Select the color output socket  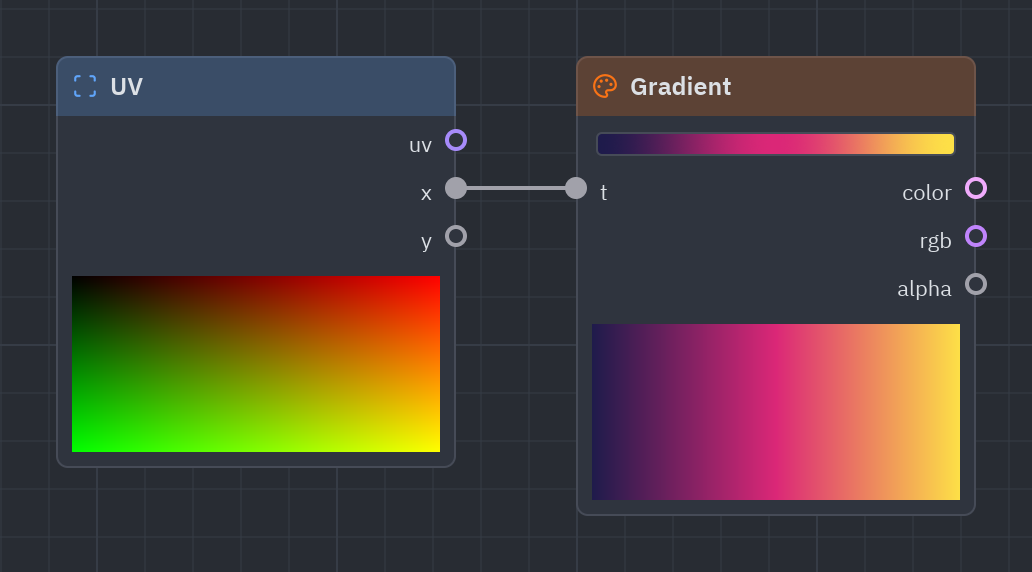tap(976, 188)
